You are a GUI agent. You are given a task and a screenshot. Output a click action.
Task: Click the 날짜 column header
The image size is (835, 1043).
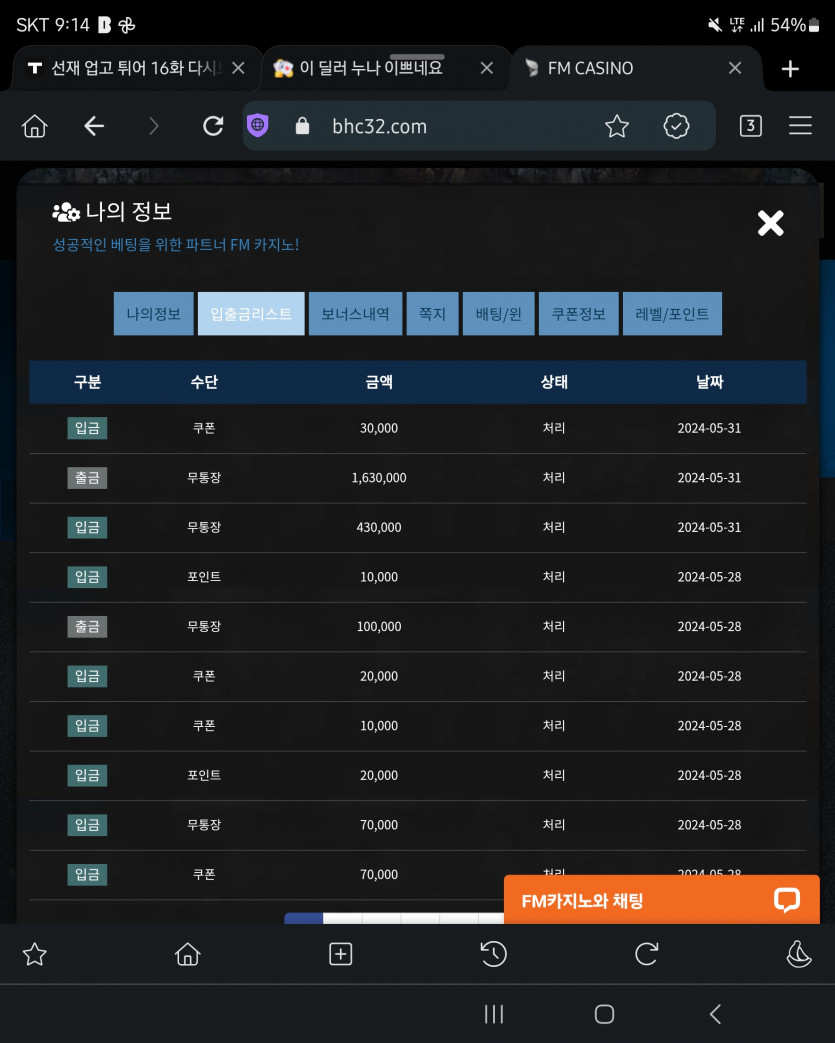click(709, 382)
